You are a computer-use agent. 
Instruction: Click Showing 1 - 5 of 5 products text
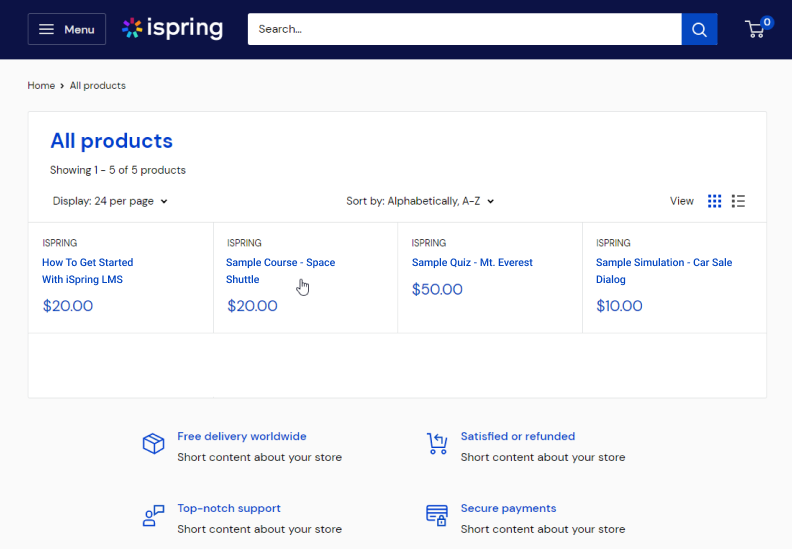[118, 170]
